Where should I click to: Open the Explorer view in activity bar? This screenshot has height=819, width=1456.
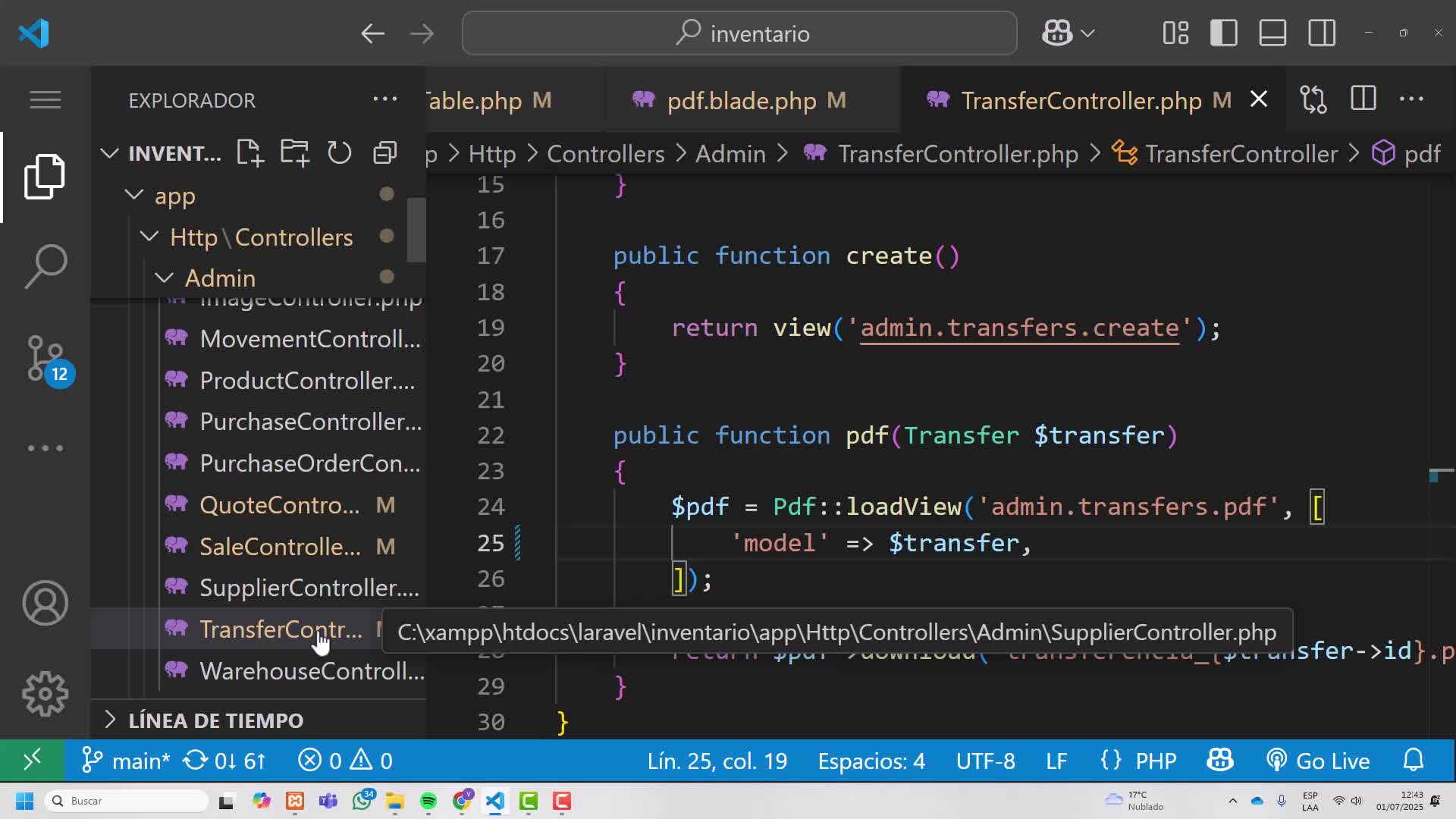[45, 177]
